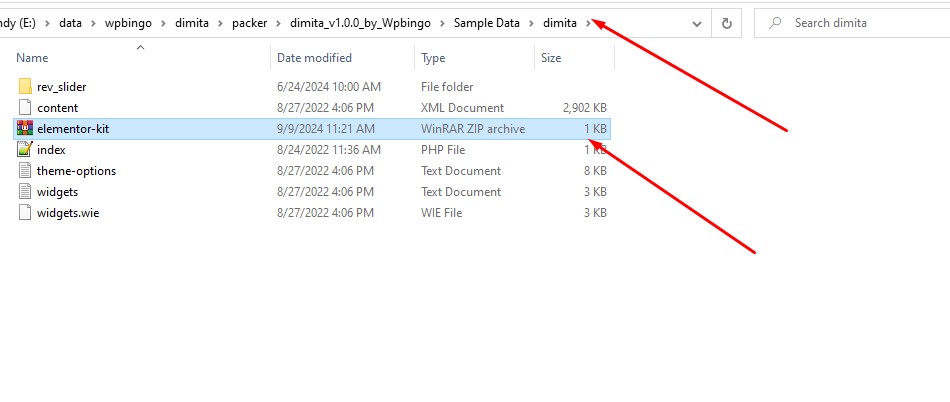This screenshot has height=402, width=950.
Task: Sort files by Size column
Action: pyautogui.click(x=551, y=58)
